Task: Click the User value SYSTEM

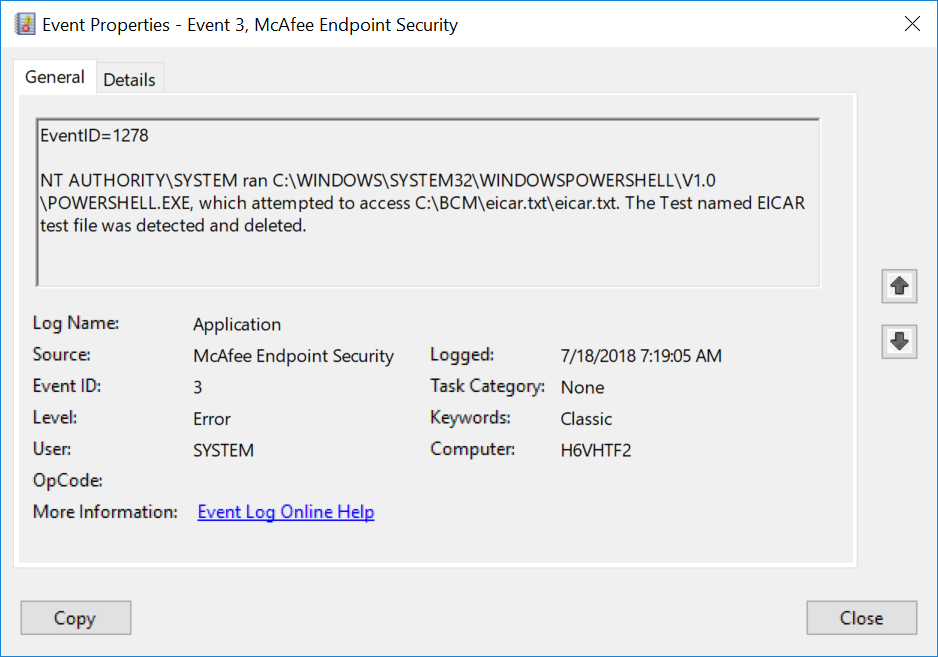Action: pos(223,450)
